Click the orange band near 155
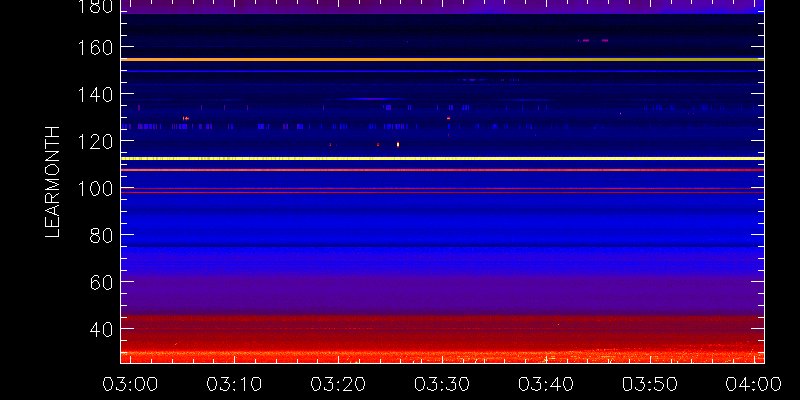 coord(442,59)
